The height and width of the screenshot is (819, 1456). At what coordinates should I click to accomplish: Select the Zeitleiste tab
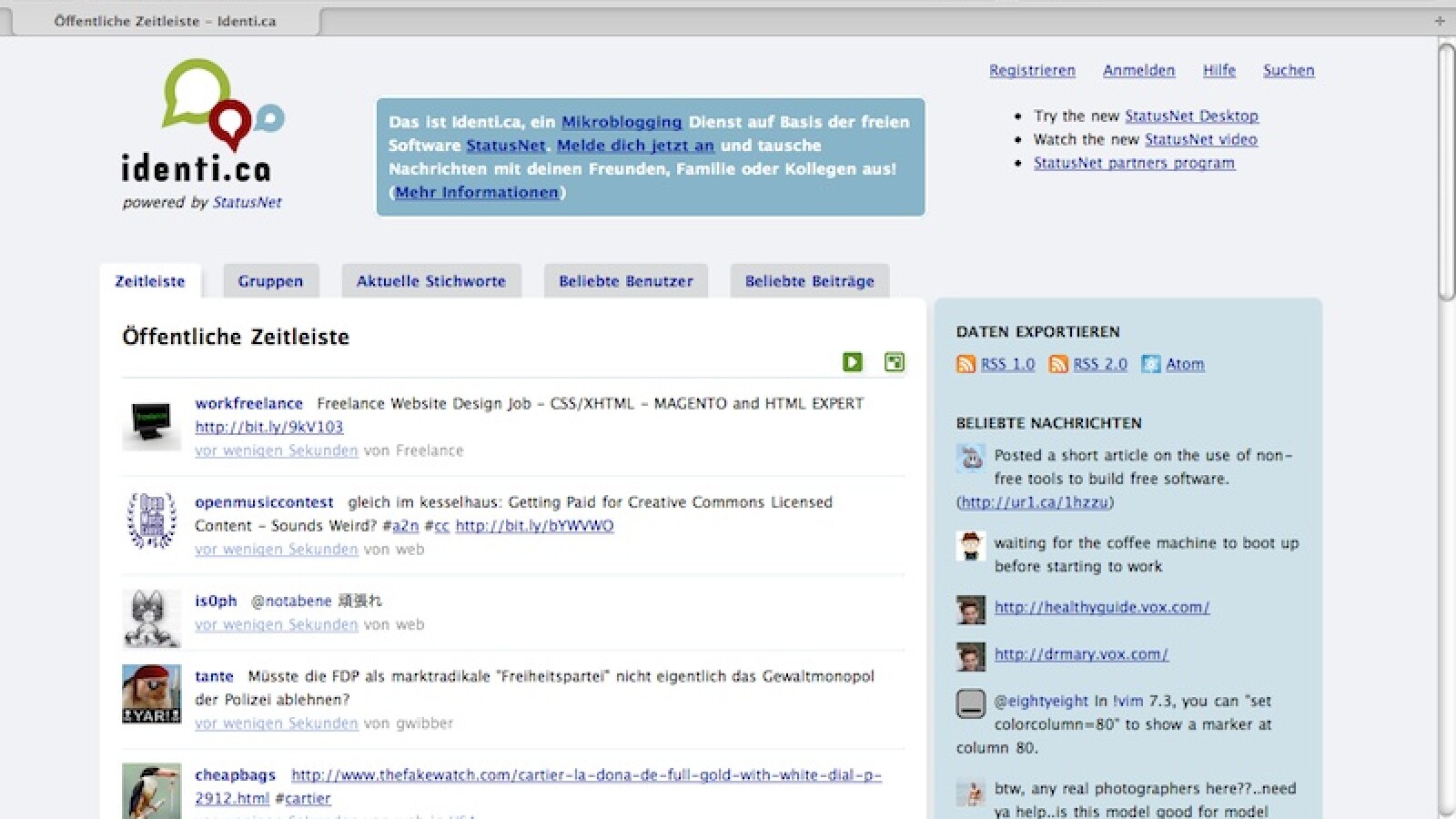pos(150,281)
